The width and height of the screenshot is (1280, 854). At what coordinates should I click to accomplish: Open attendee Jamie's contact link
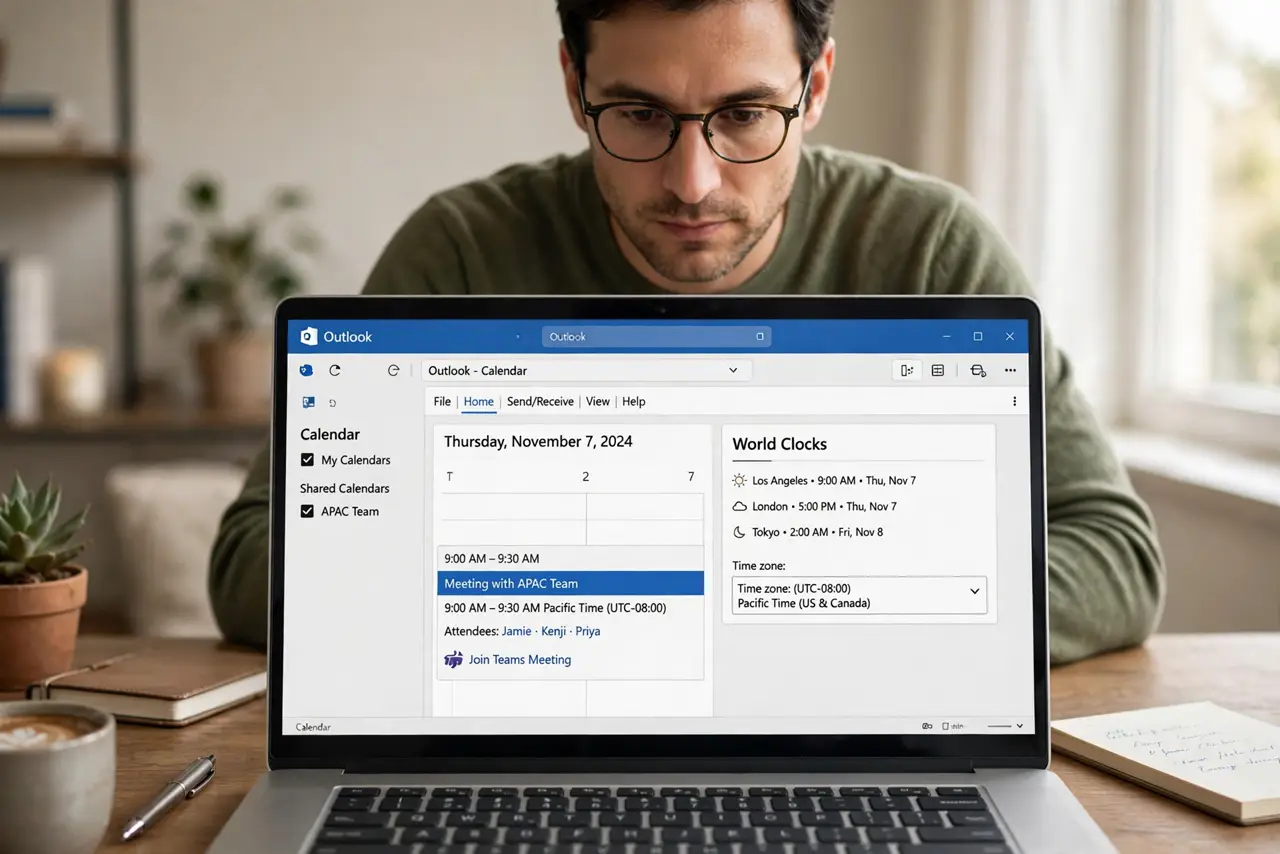pos(517,632)
